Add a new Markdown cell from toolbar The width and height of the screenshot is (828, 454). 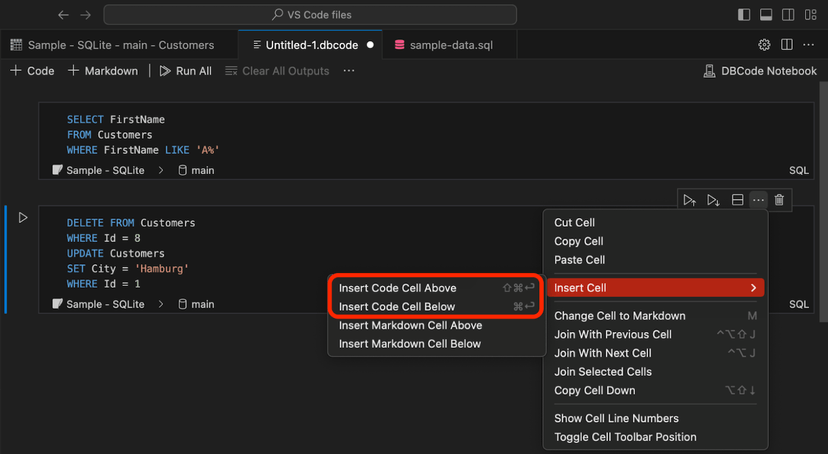click(x=103, y=71)
